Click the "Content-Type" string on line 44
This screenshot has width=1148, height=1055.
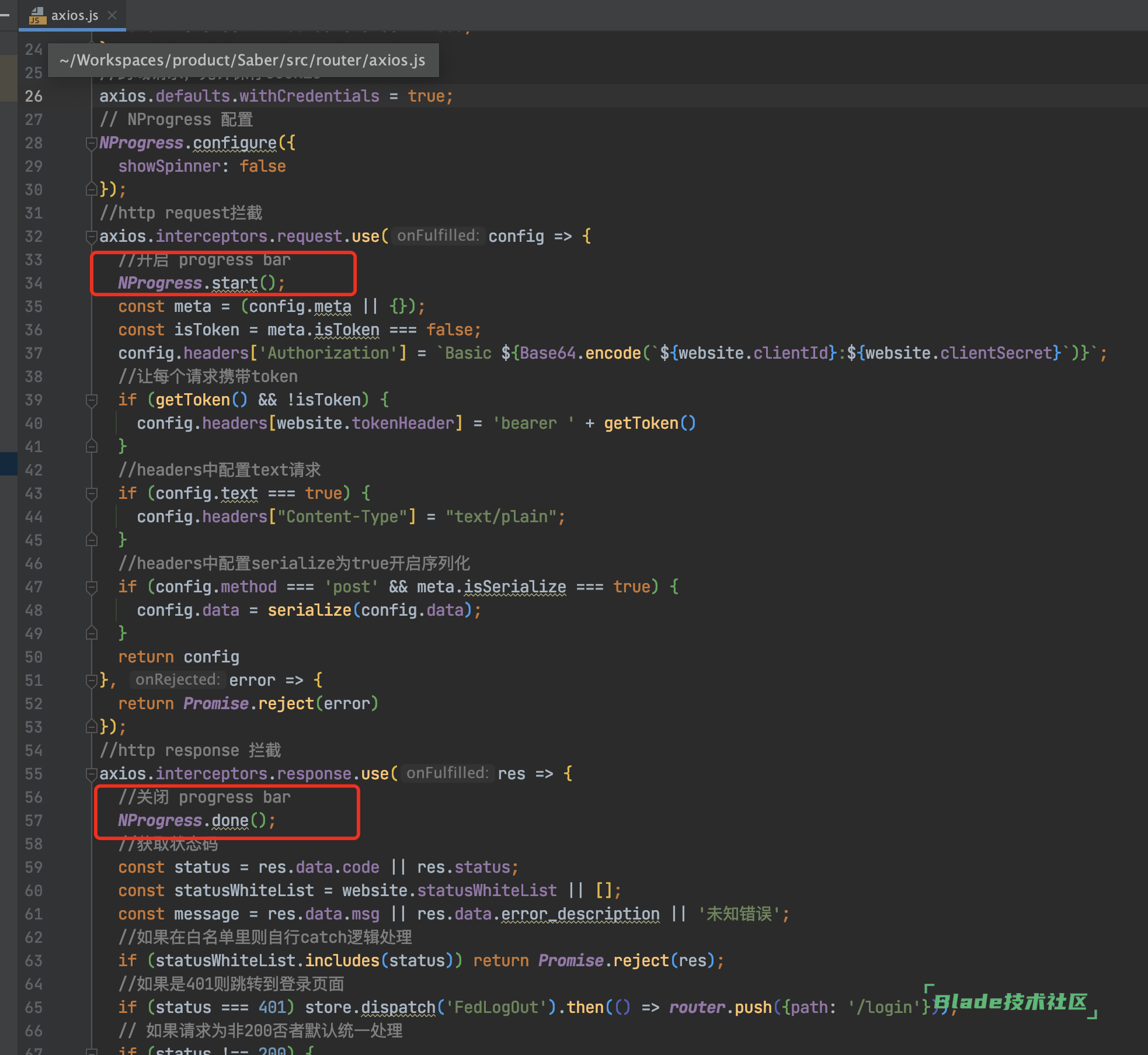tap(342, 516)
